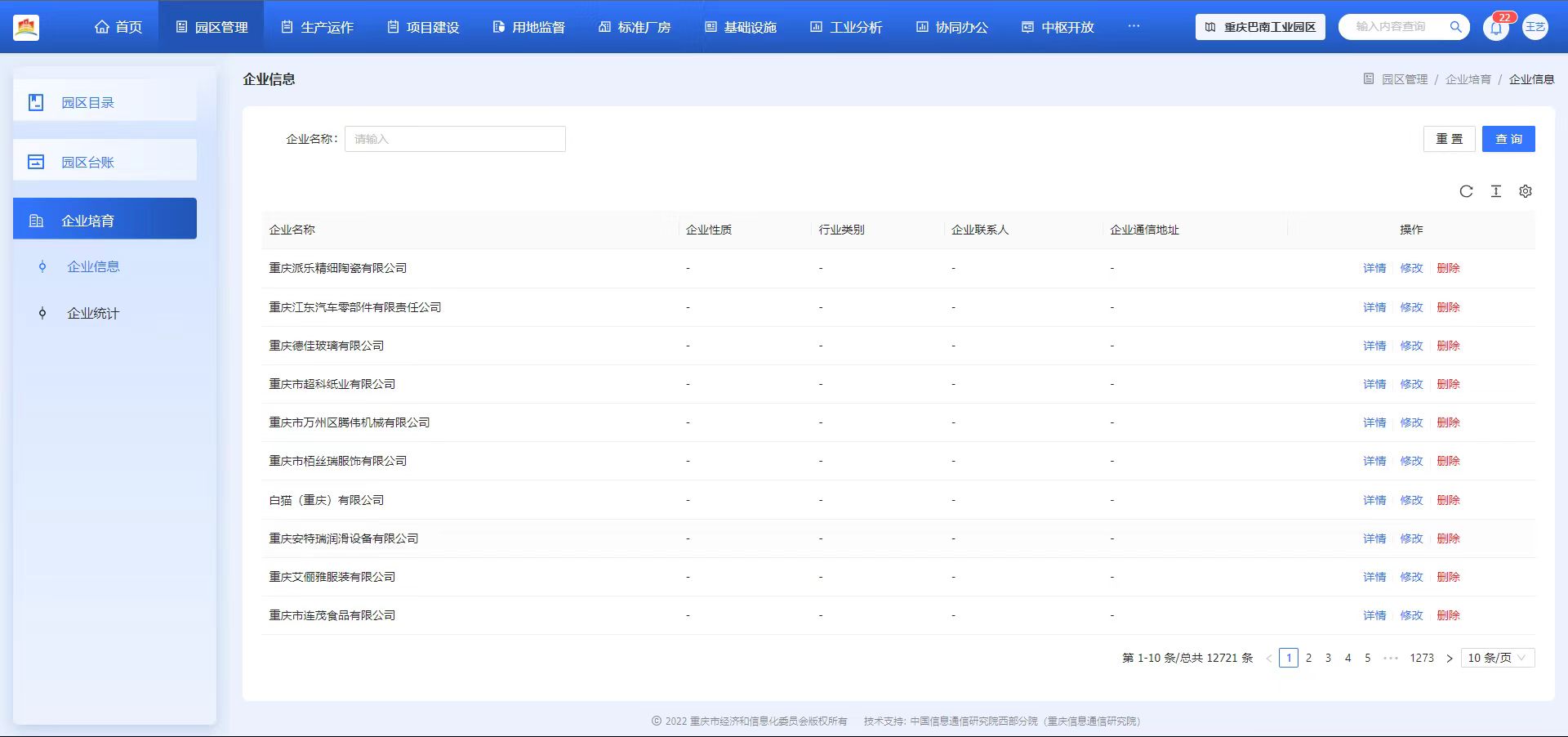This screenshot has width=1568, height=737.
Task: Open 详情 for 白猫（重庆）有限公司
Action: (1374, 500)
